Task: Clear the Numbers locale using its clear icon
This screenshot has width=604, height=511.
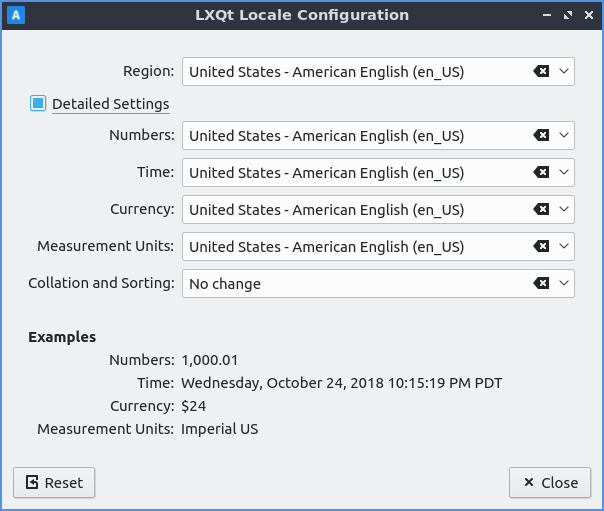Action: 541,136
